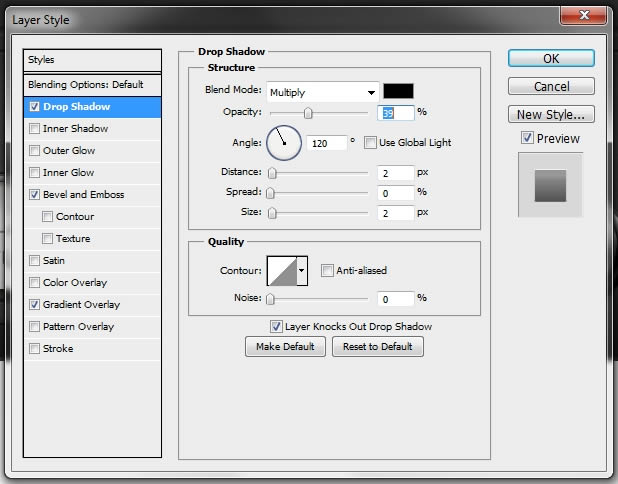Click the style preview thumbnail
618x484 pixels.
[x=550, y=185]
